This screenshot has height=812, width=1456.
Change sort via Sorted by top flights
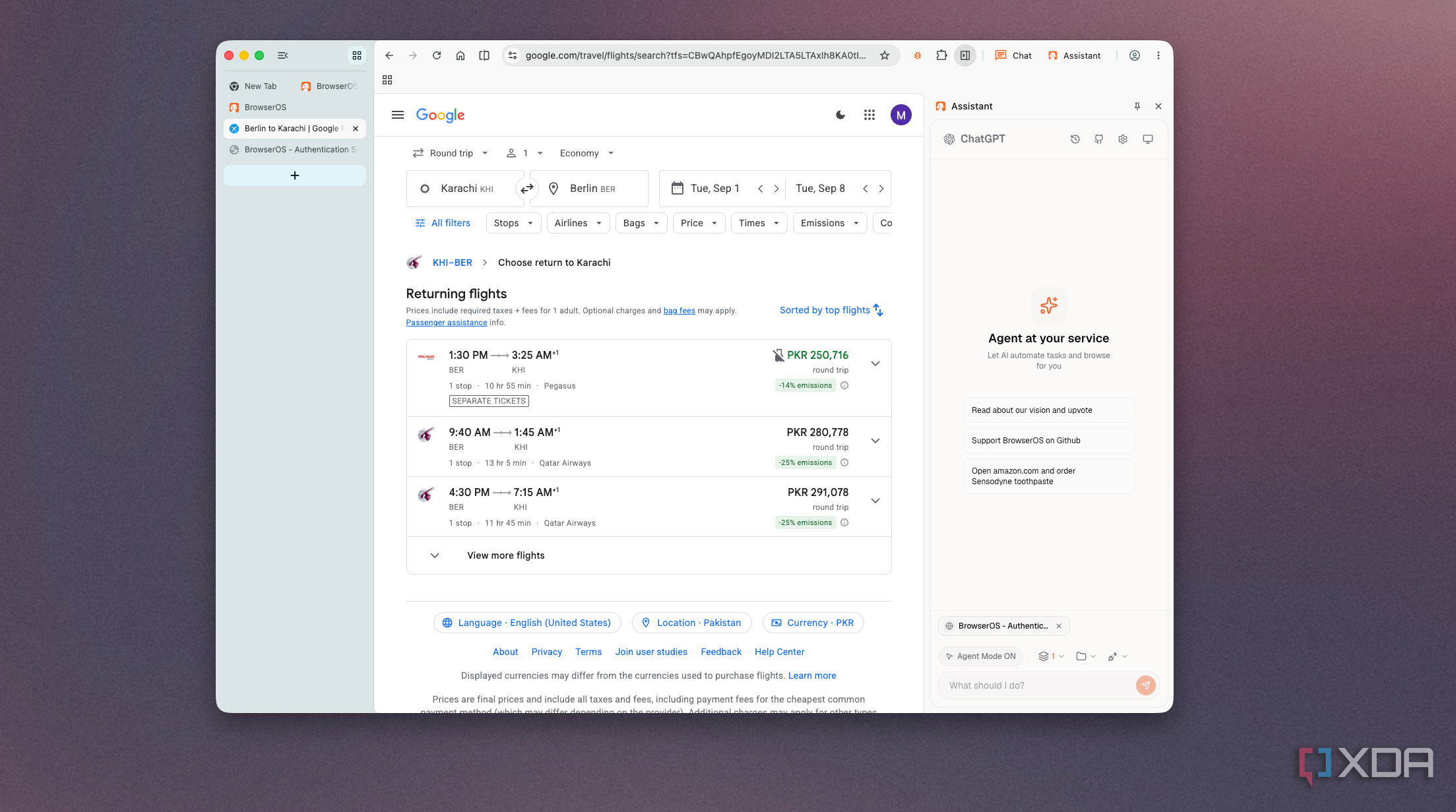tap(831, 310)
